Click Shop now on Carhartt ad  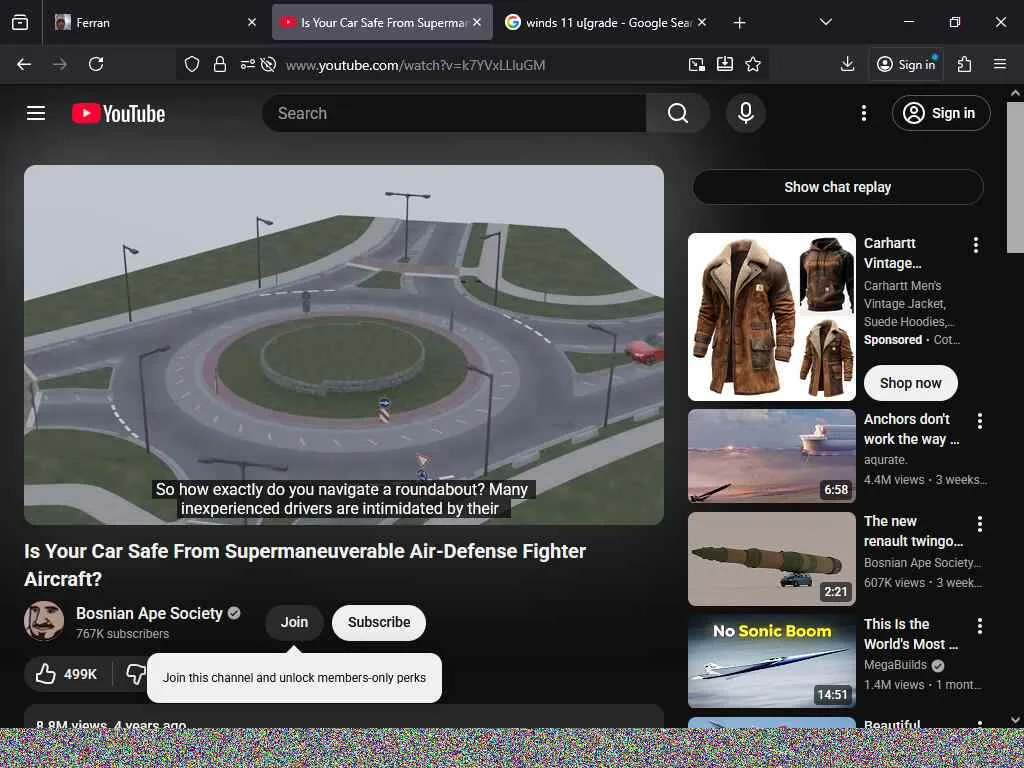(x=910, y=383)
